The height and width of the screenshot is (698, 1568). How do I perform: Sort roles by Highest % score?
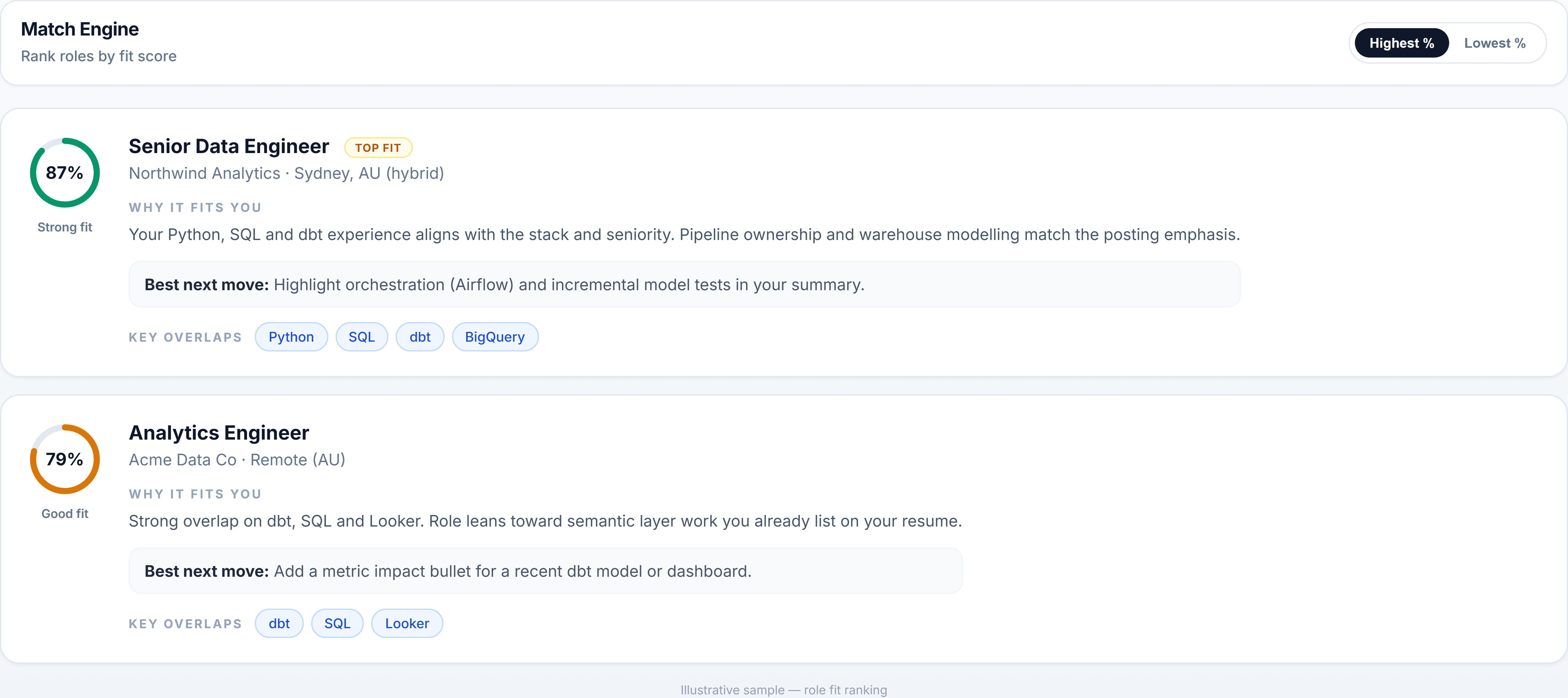pos(1401,43)
